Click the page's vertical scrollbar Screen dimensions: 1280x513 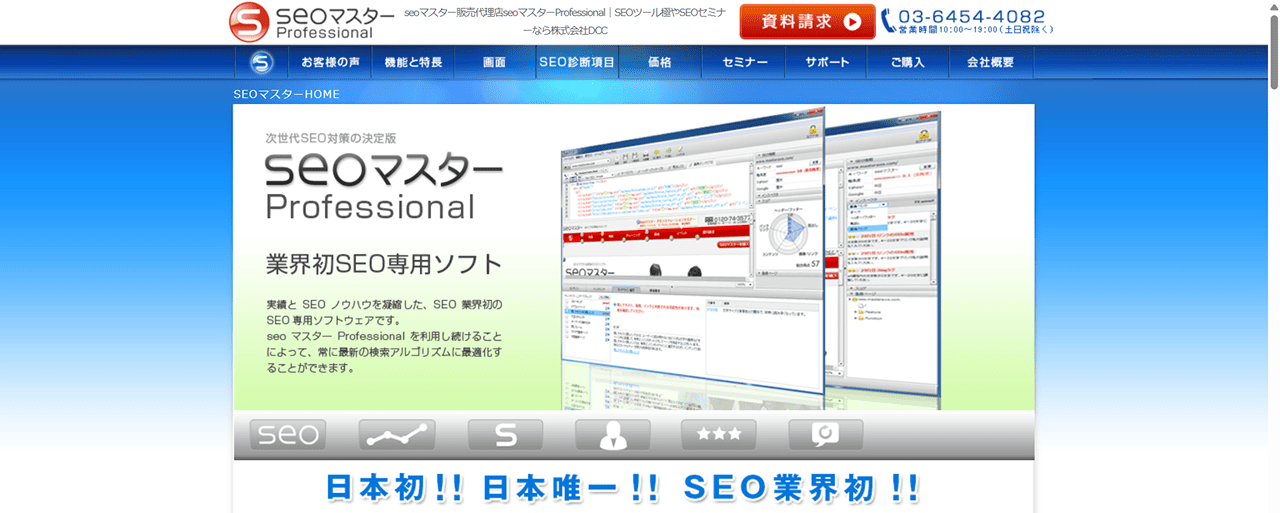click(x=1272, y=250)
